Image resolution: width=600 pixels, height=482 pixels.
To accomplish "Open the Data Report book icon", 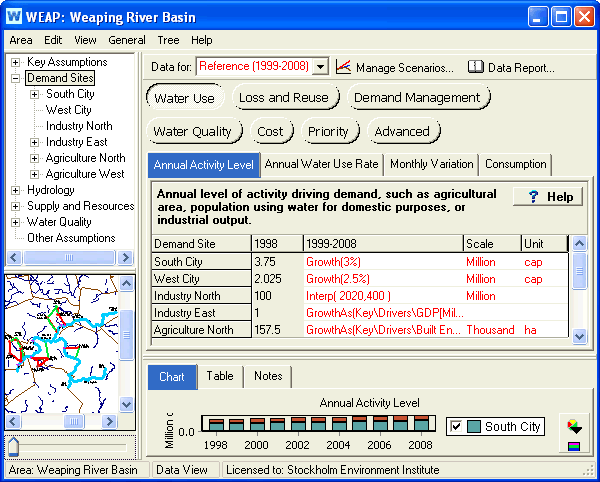I will (476, 67).
